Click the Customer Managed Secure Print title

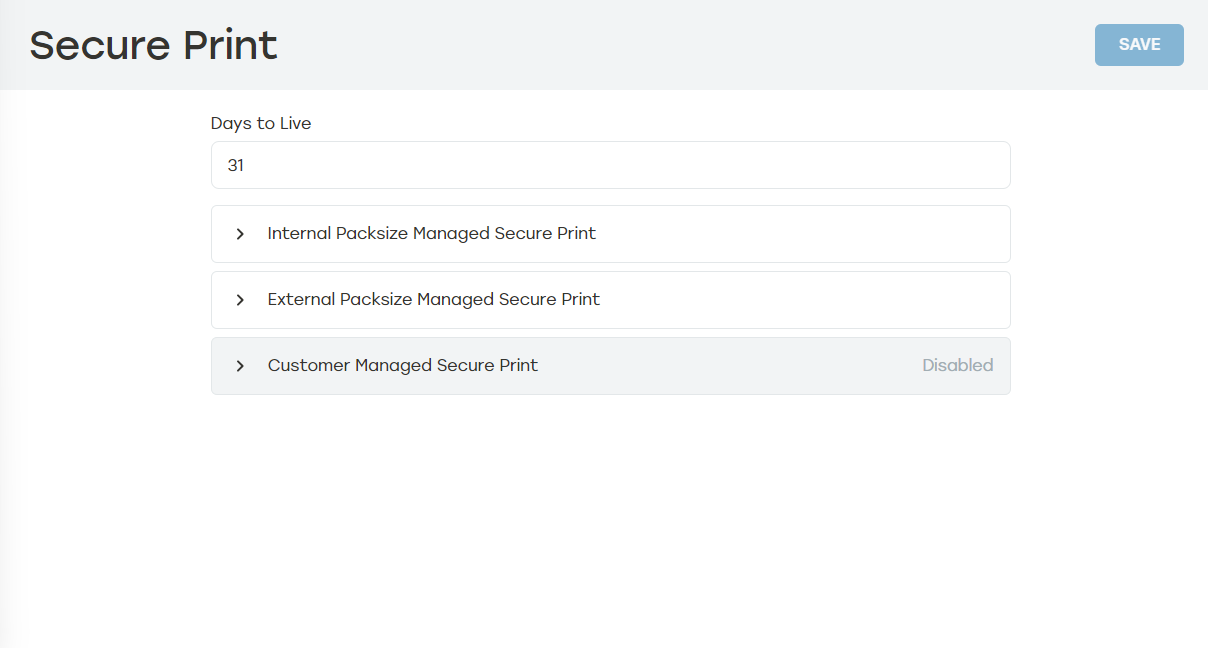[x=402, y=366]
